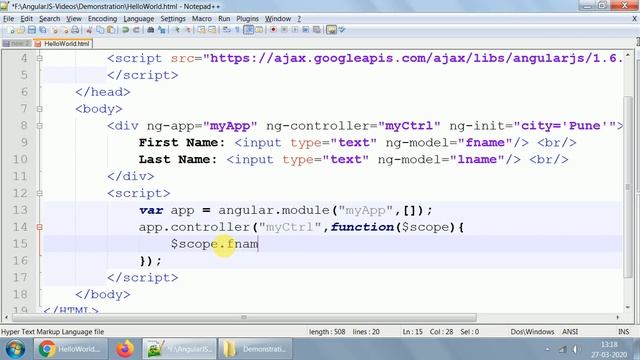Click the Save All toolbar icon
640x360 pixels.
click(42, 30)
